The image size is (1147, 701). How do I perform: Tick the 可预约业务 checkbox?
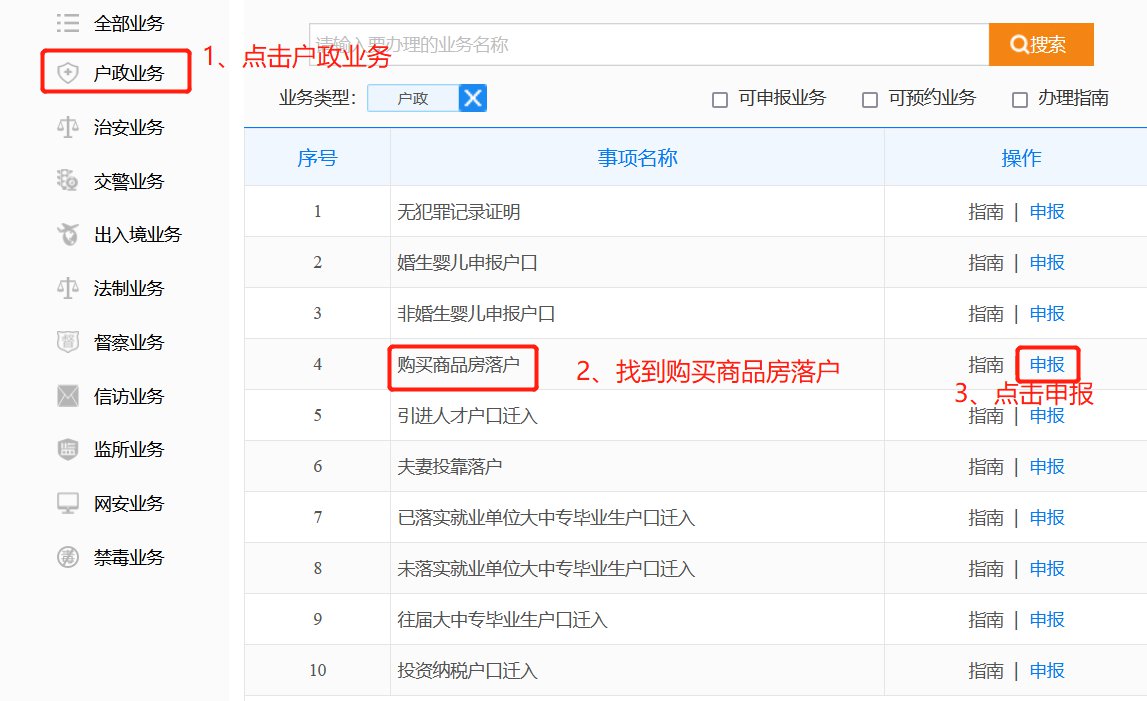pos(870,100)
